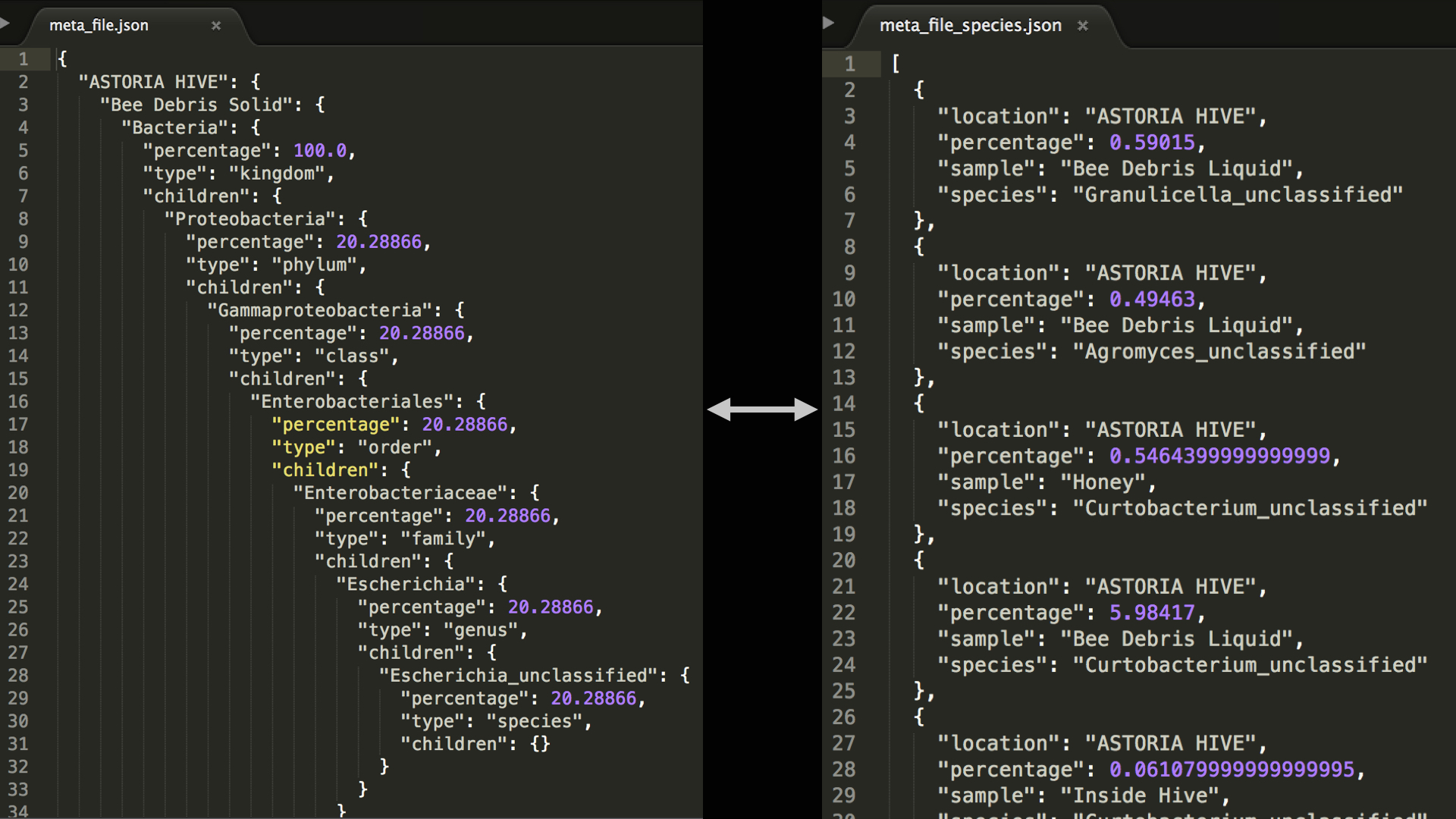Click line number 20 in right editor gutter
Image resolution: width=1456 pixels, height=819 pixels.
(844, 560)
